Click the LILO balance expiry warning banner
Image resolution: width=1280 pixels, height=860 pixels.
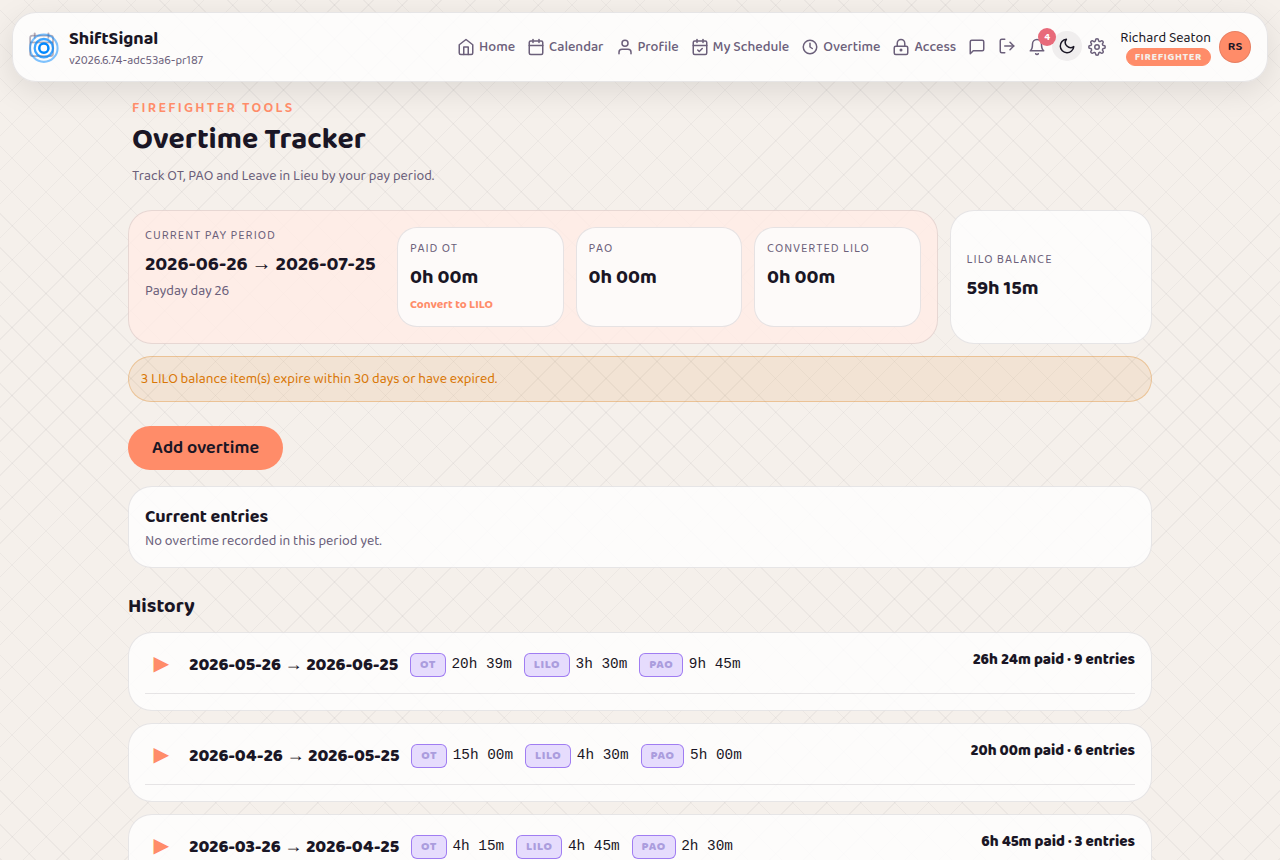640,379
